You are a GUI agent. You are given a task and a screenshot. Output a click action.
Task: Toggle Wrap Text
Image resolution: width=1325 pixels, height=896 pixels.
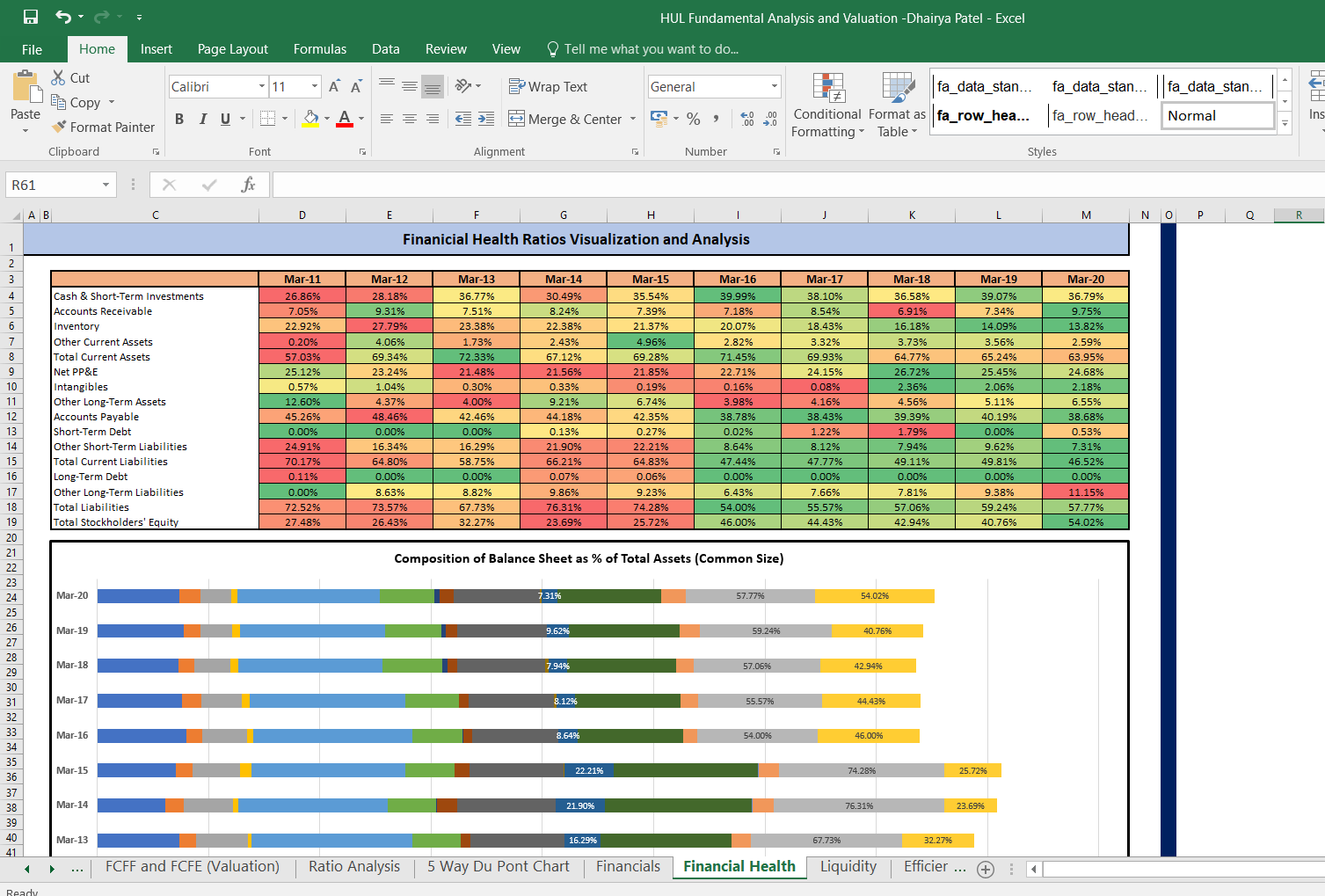(548, 86)
